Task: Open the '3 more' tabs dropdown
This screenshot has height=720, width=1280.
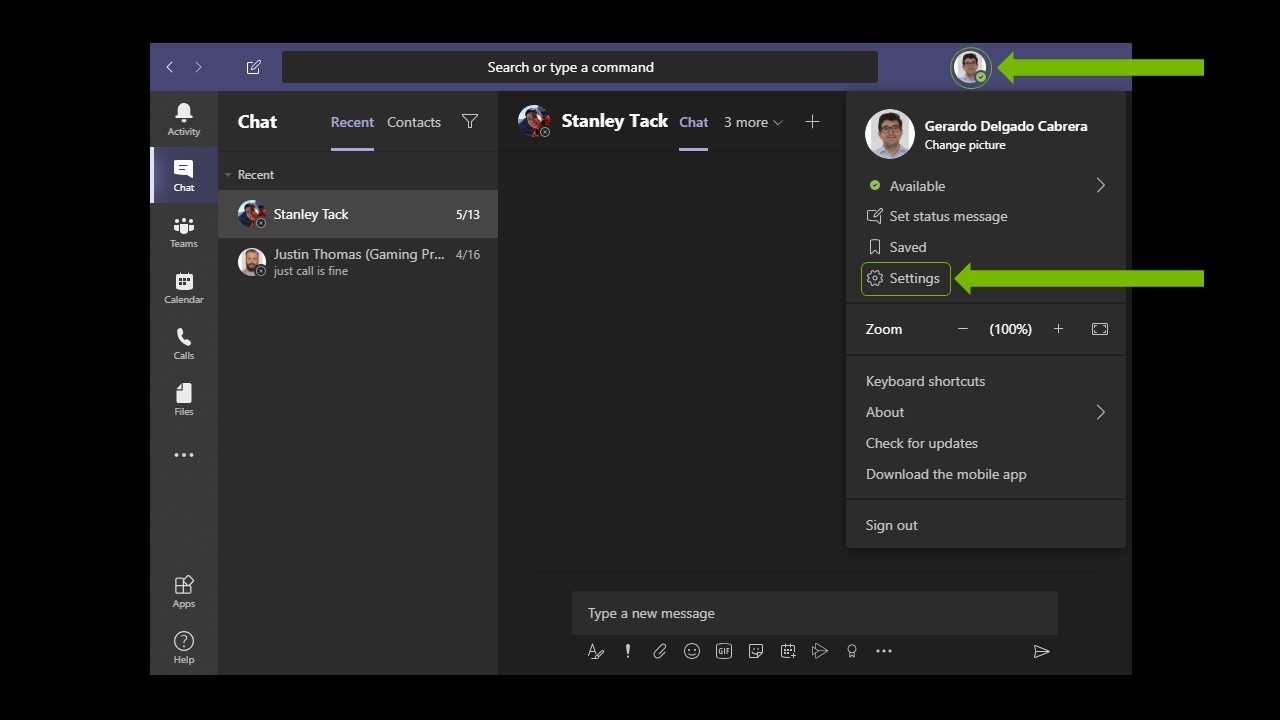Action: point(753,122)
